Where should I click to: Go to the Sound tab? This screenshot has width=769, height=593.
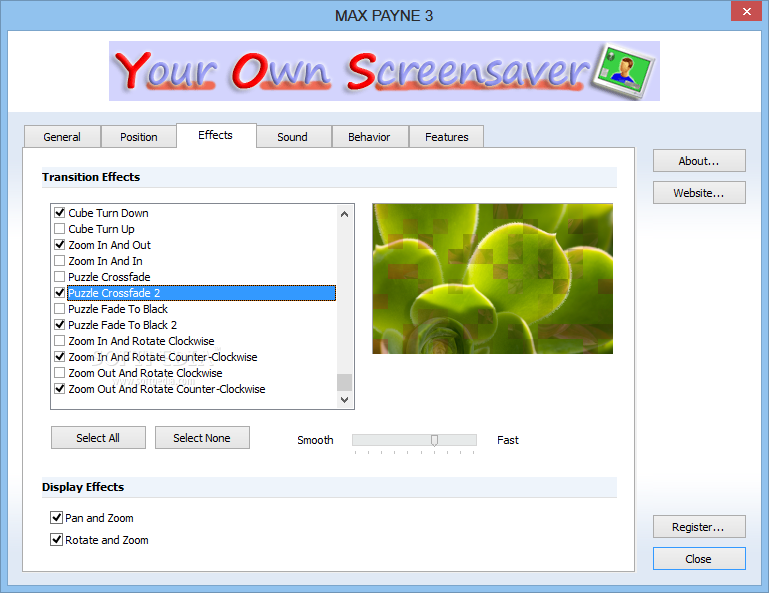click(293, 137)
